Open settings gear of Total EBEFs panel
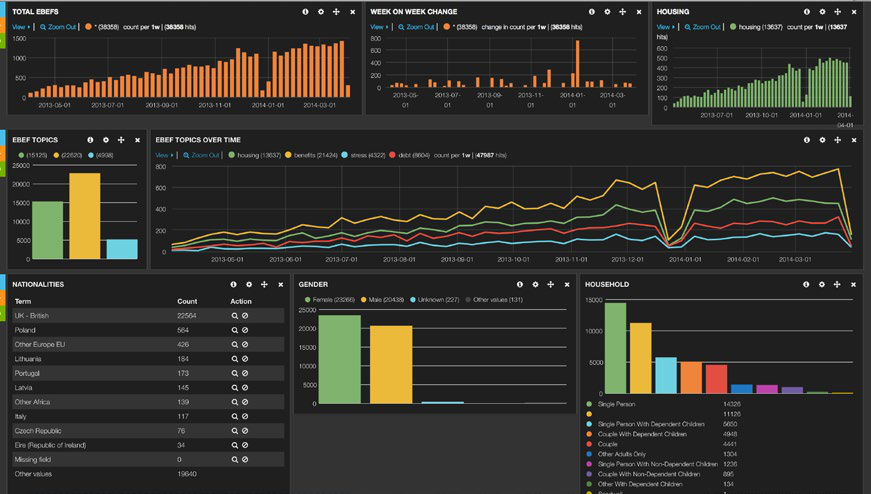The width and height of the screenshot is (871, 494). [321, 12]
